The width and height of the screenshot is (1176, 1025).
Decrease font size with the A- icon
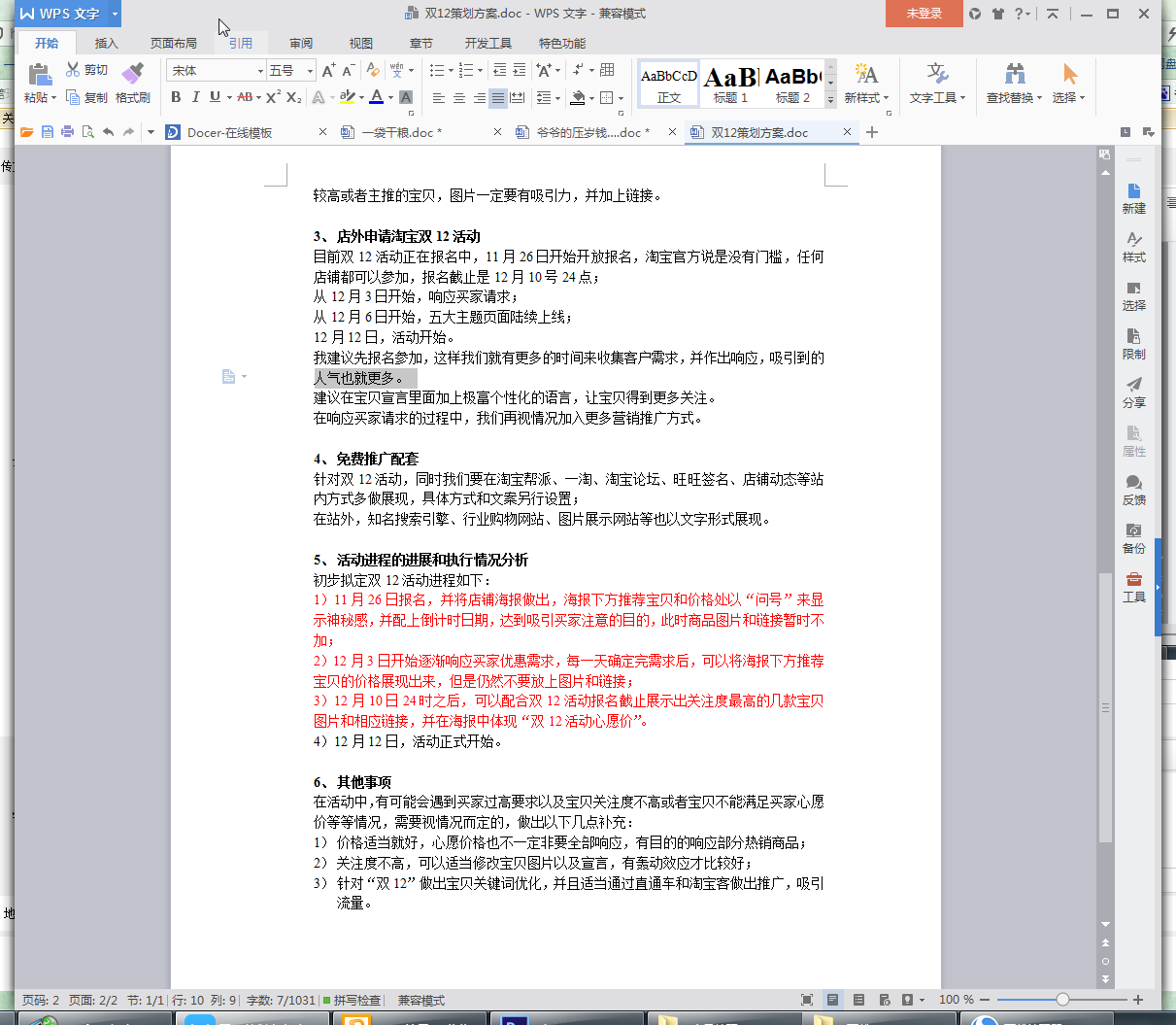coord(348,70)
